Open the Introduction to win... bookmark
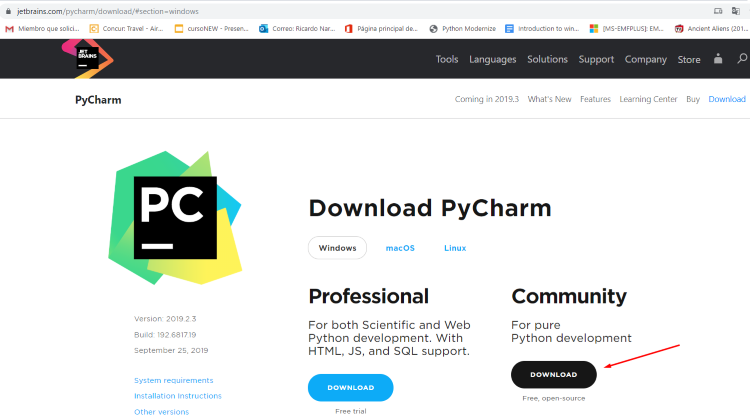Viewport: 750px width, 415px height. 542,29
